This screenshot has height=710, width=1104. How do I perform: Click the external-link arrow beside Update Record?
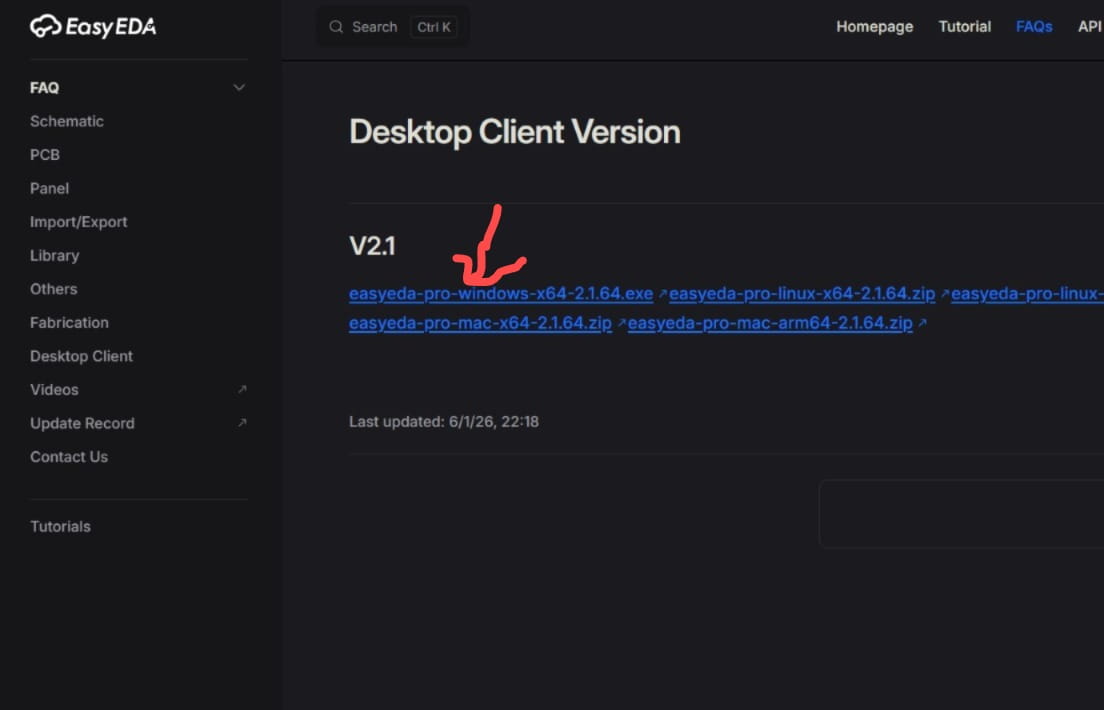tap(241, 423)
